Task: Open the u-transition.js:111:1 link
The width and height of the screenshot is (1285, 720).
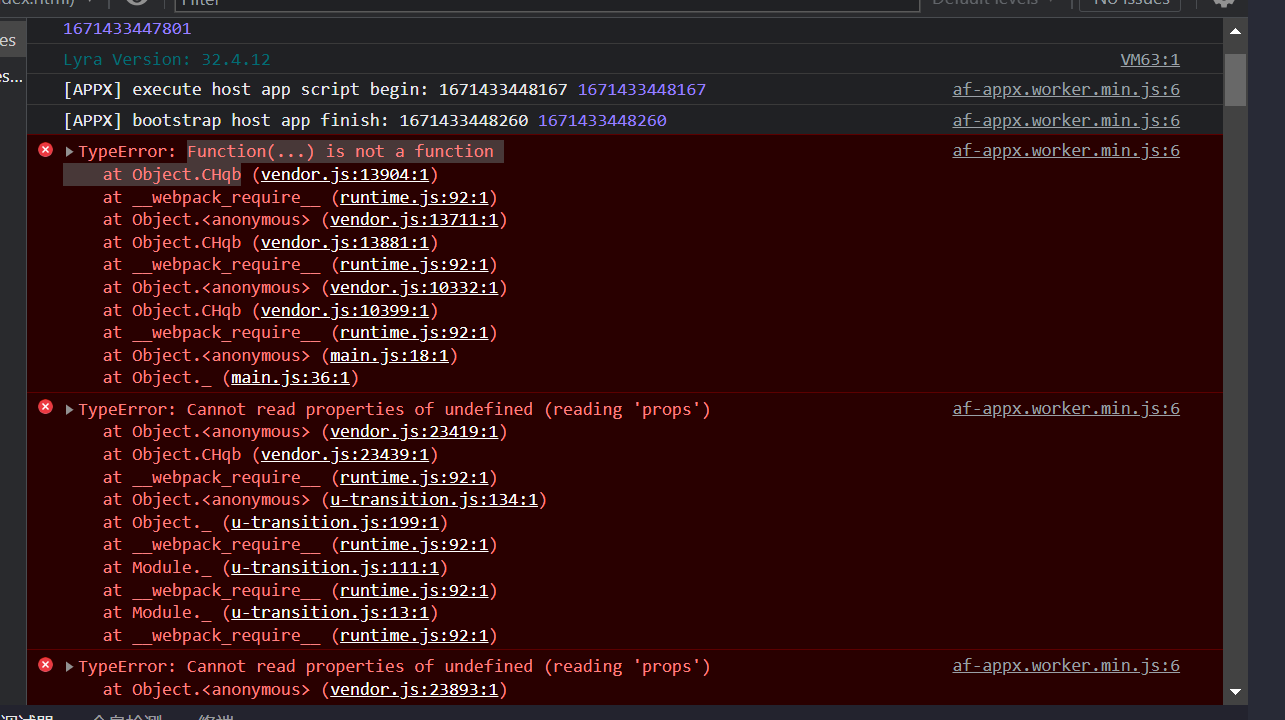Action: point(335,568)
